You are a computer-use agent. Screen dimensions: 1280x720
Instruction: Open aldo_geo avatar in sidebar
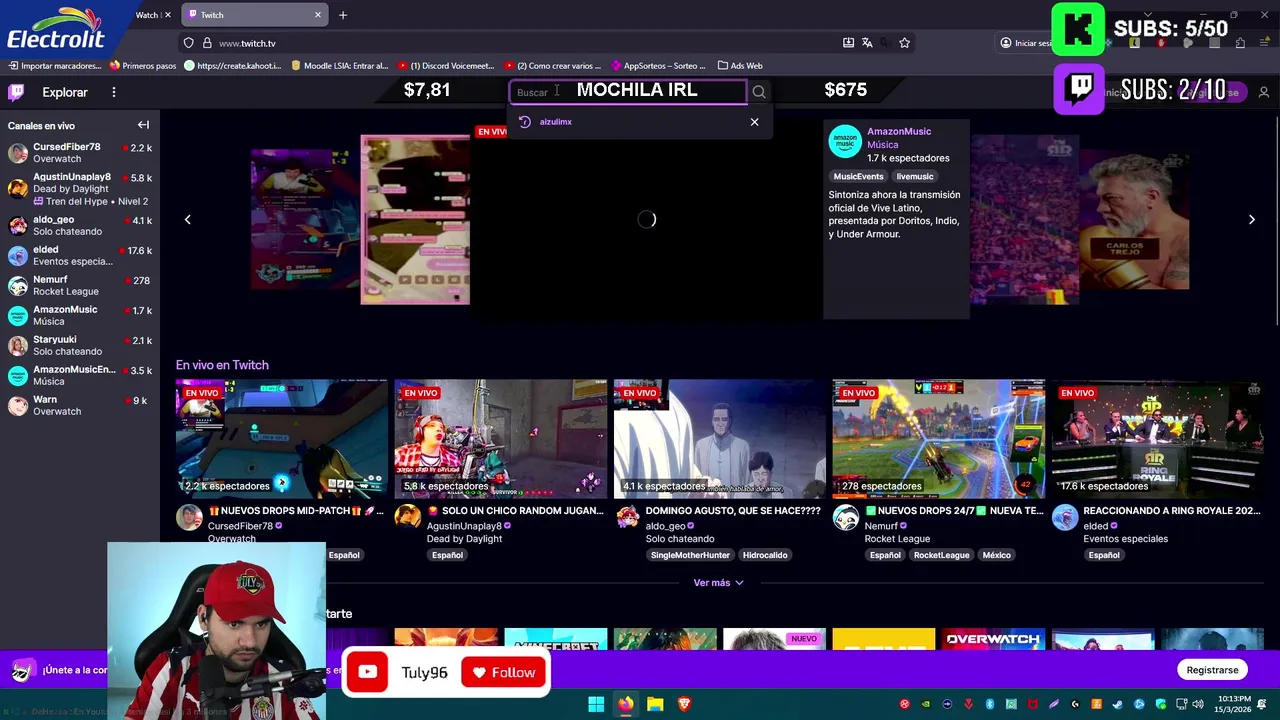[17, 225]
